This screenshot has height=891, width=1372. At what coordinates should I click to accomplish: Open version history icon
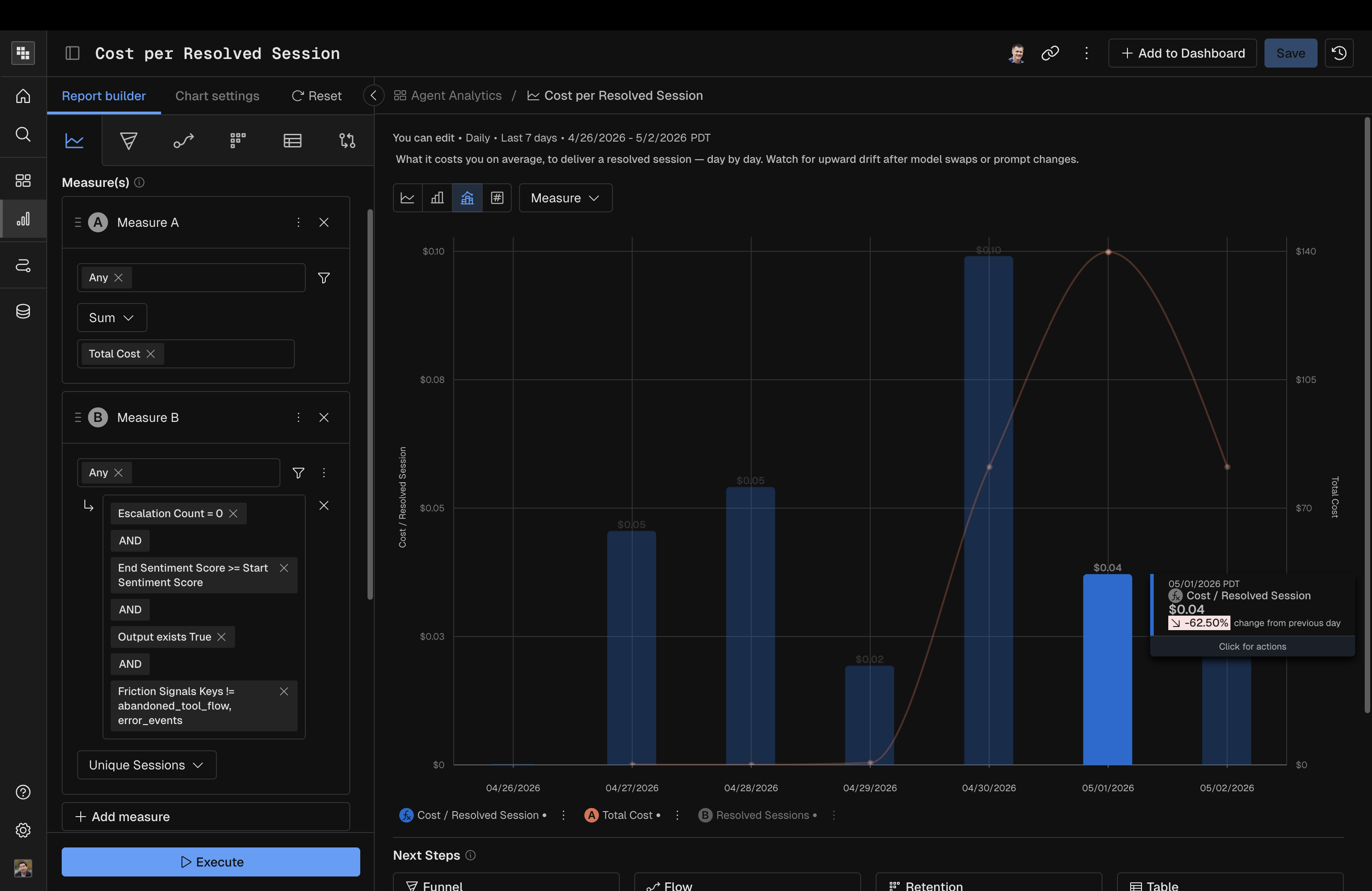[x=1338, y=53]
